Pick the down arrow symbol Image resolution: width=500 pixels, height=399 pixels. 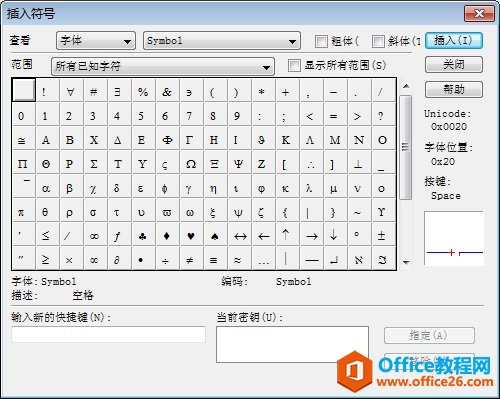click(335, 236)
